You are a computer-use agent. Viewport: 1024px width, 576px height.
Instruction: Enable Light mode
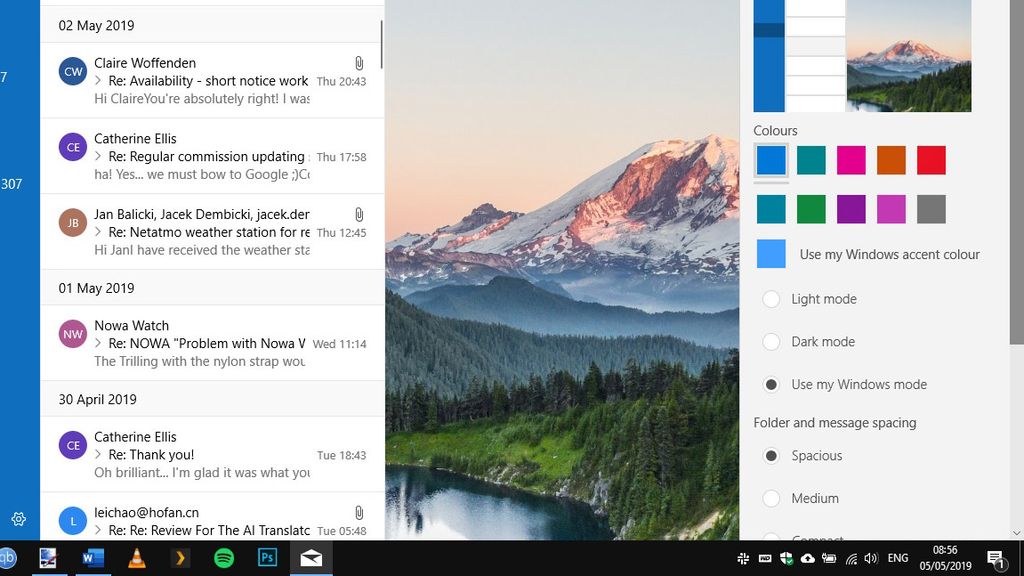pos(771,299)
